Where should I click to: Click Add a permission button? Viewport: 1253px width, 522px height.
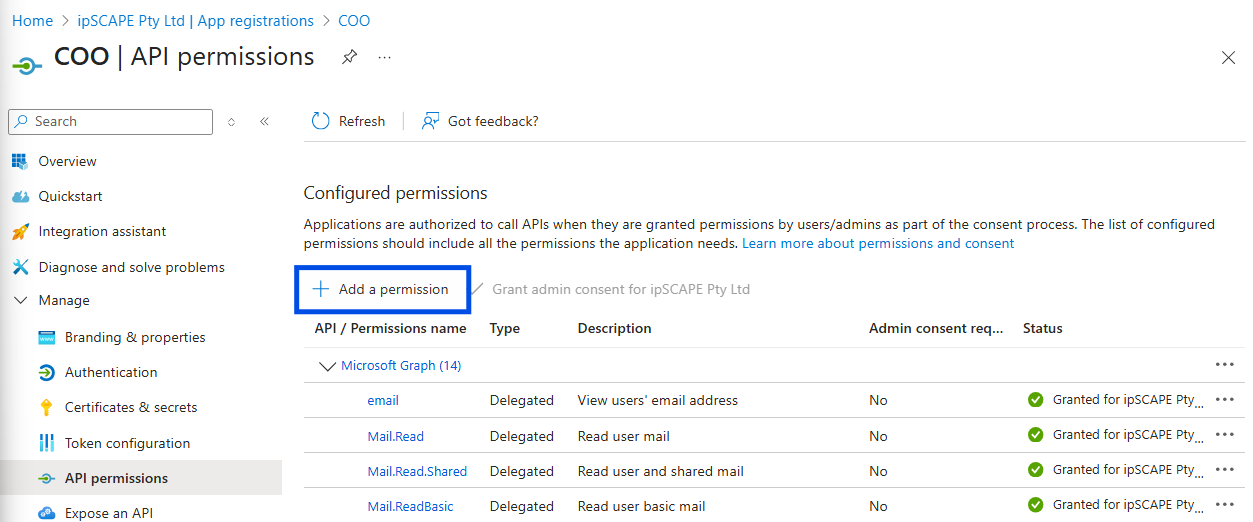click(x=381, y=289)
